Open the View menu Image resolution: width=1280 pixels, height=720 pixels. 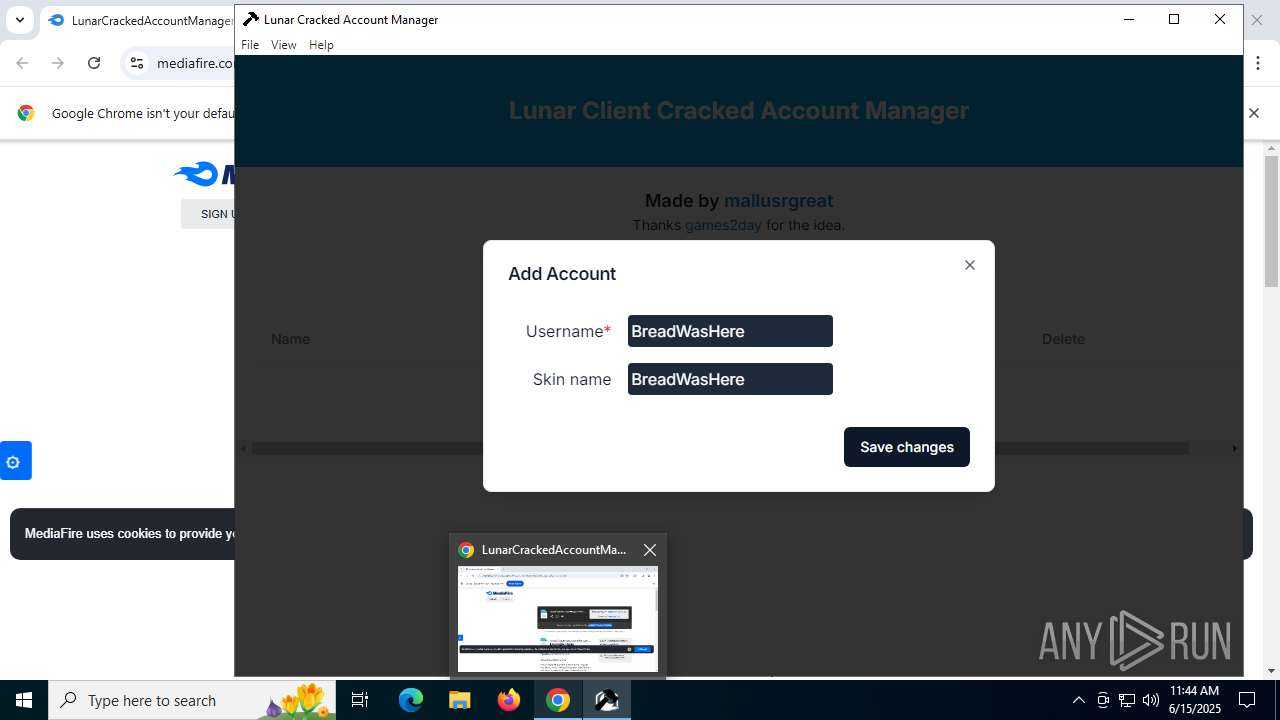coord(283,45)
